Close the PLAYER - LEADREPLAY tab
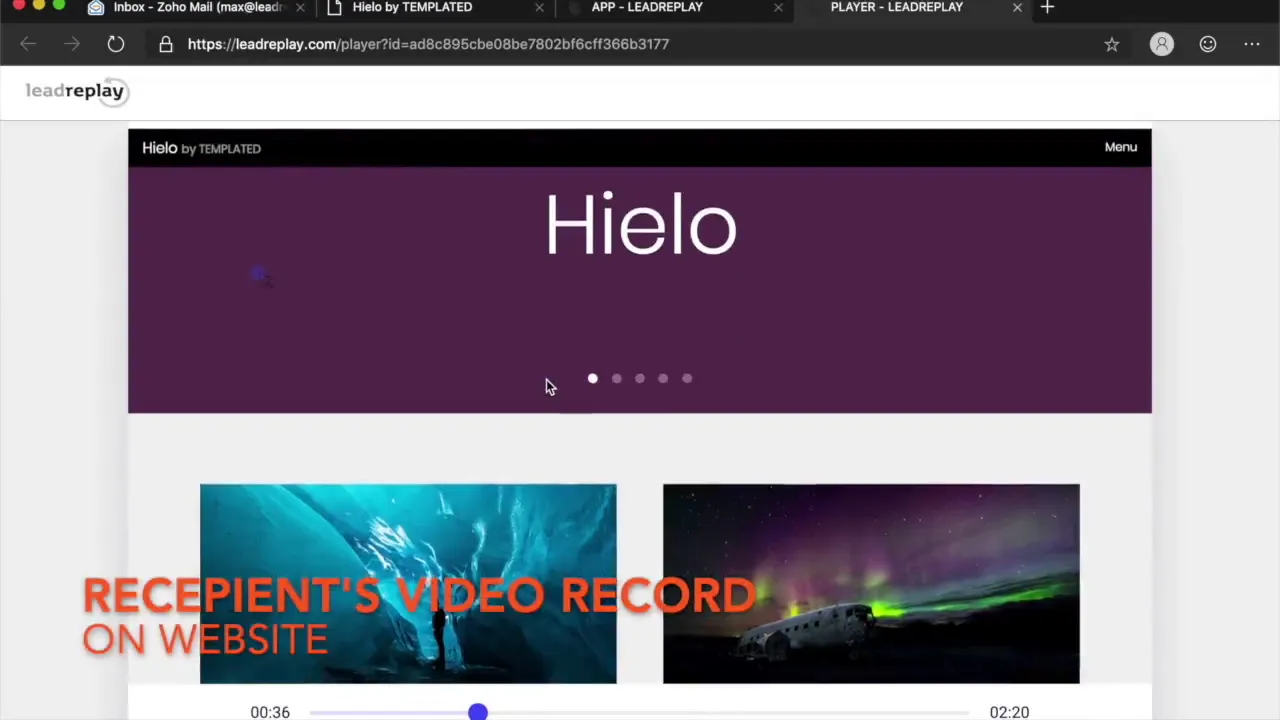 coord(1017,7)
